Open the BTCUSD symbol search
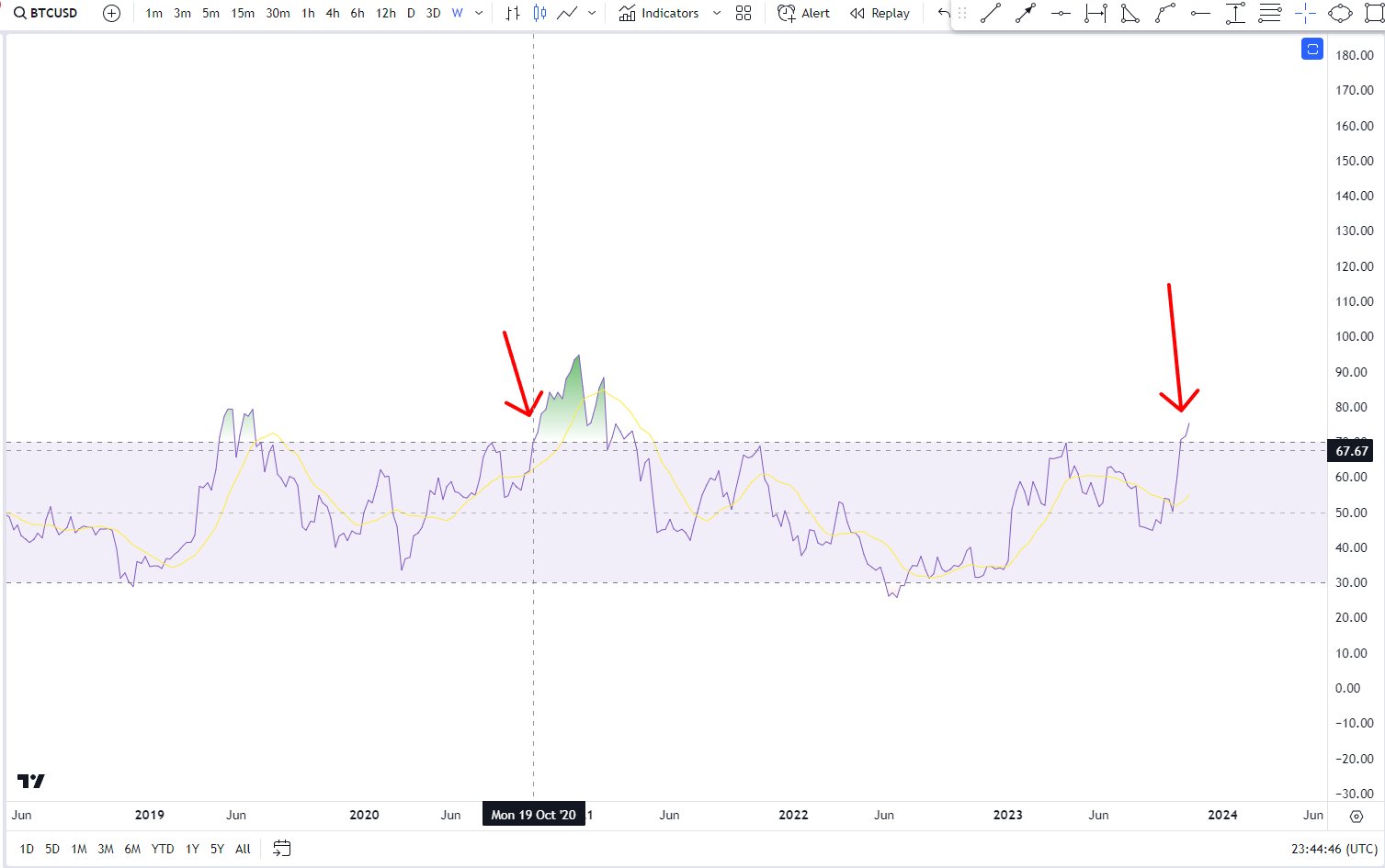This screenshot has width=1385, height=868. click(46, 13)
